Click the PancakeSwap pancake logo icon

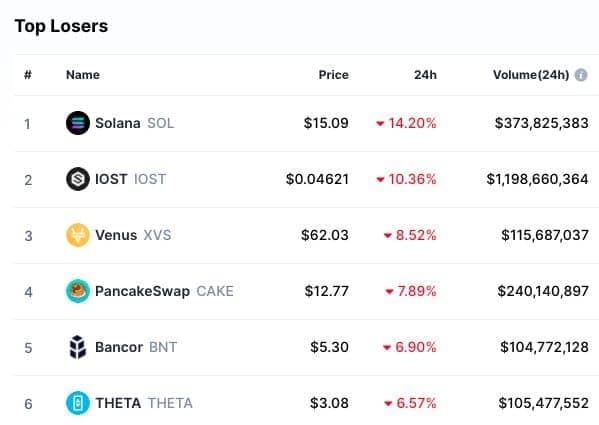click(x=78, y=291)
